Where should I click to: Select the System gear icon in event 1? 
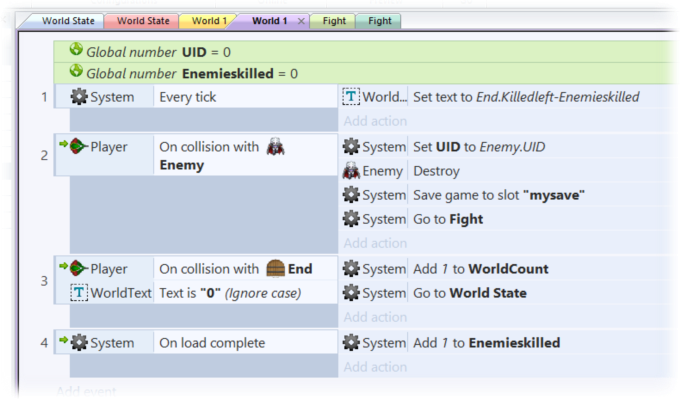coord(79,97)
